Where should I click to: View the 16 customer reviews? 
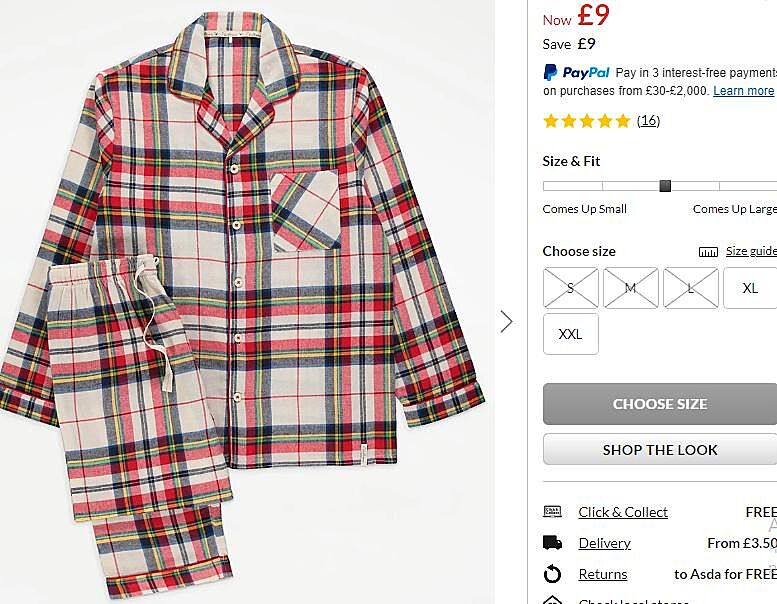648,121
